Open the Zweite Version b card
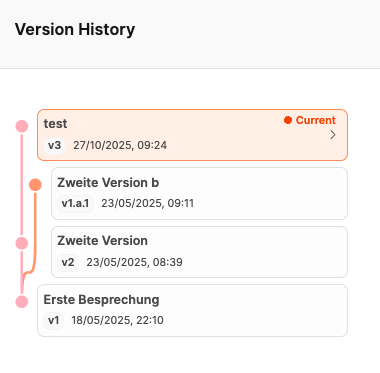 point(199,194)
